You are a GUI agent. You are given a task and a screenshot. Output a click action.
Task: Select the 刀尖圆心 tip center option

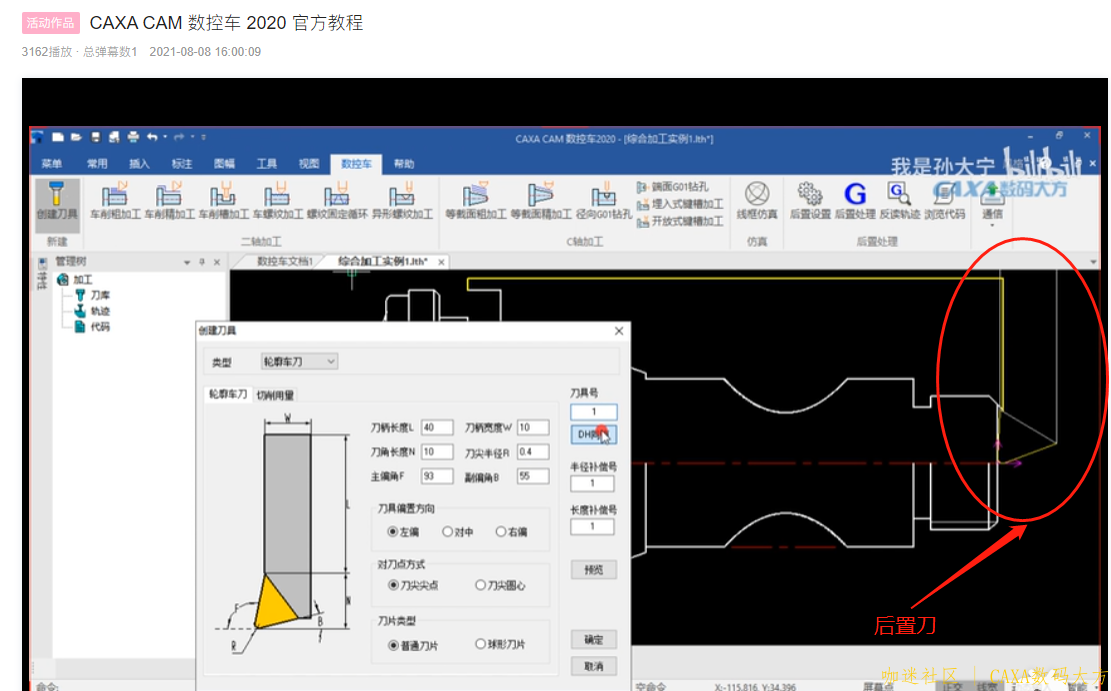(x=480, y=585)
